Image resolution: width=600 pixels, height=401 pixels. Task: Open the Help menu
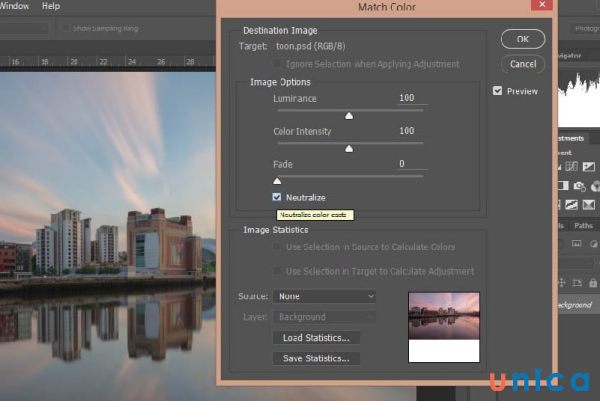click(x=51, y=6)
